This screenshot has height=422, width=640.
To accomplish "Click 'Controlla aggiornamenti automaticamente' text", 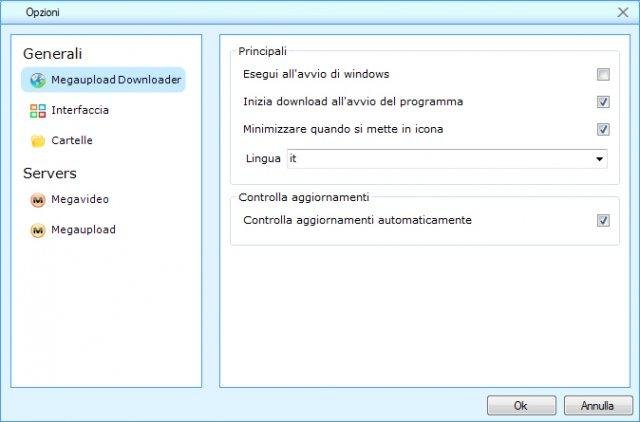I will tap(357, 220).
